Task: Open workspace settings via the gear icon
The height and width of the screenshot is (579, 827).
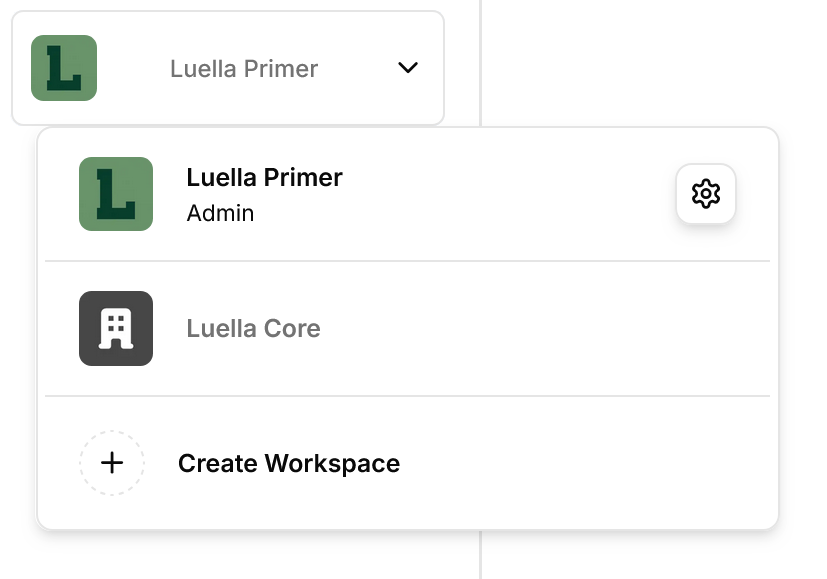Action: pyautogui.click(x=706, y=194)
